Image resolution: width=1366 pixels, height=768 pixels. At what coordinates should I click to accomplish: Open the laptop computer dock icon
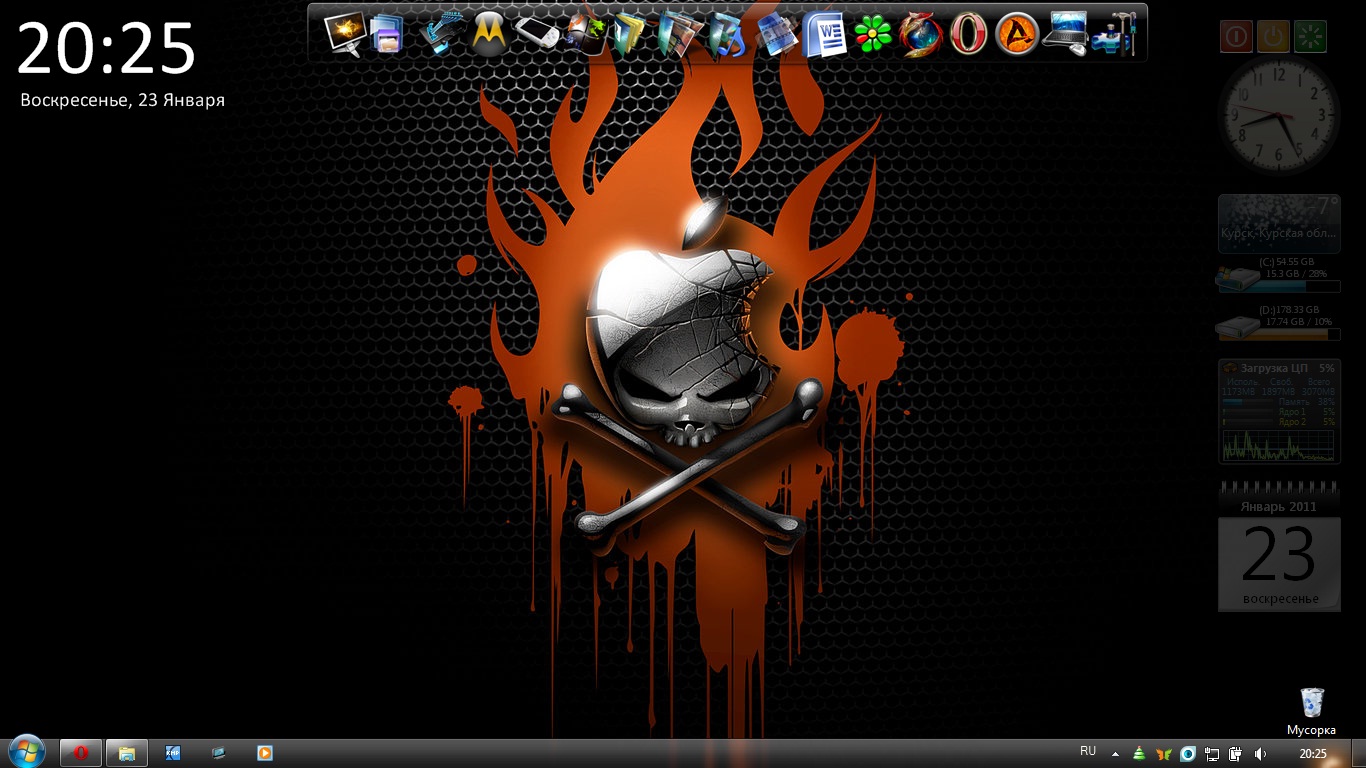(1064, 33)
